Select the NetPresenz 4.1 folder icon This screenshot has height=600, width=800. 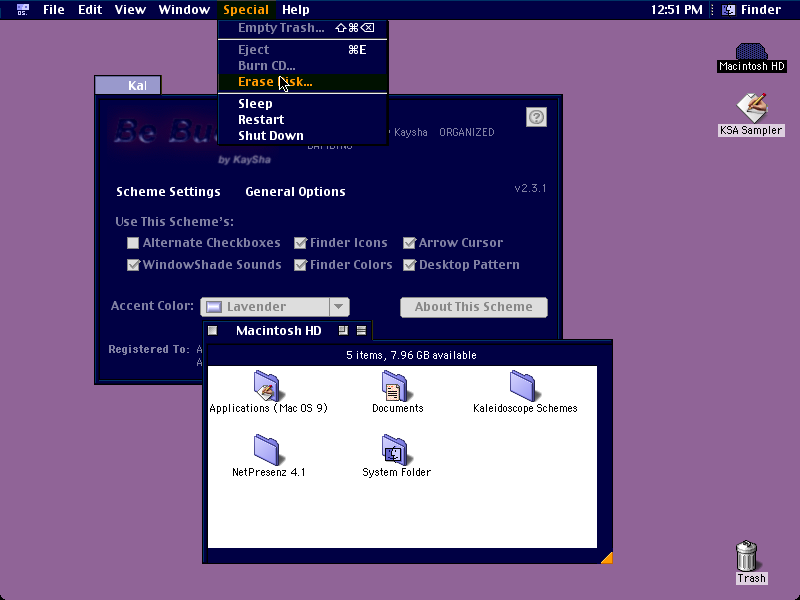(267, 449)
